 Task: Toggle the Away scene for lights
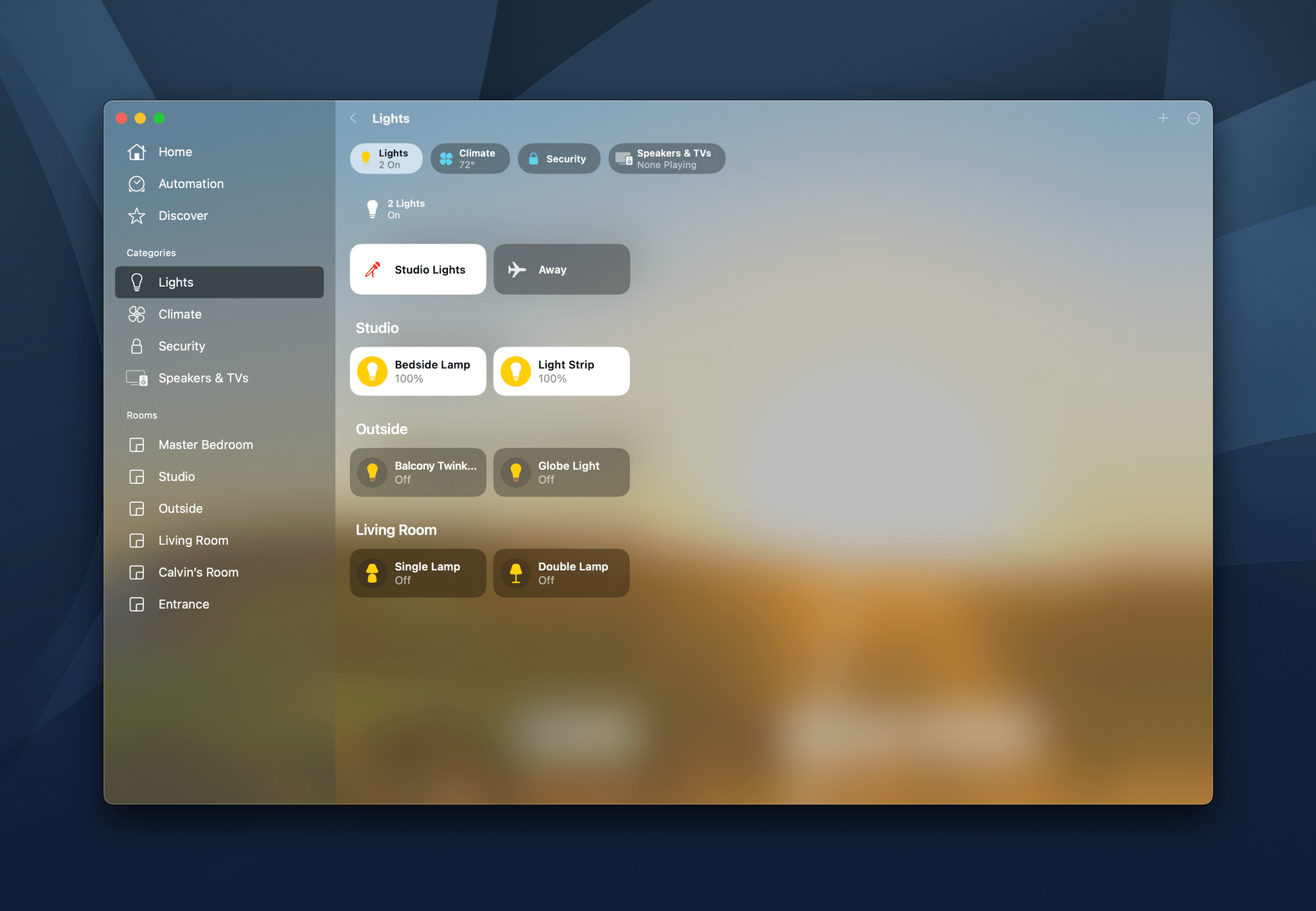click(560, 270)
